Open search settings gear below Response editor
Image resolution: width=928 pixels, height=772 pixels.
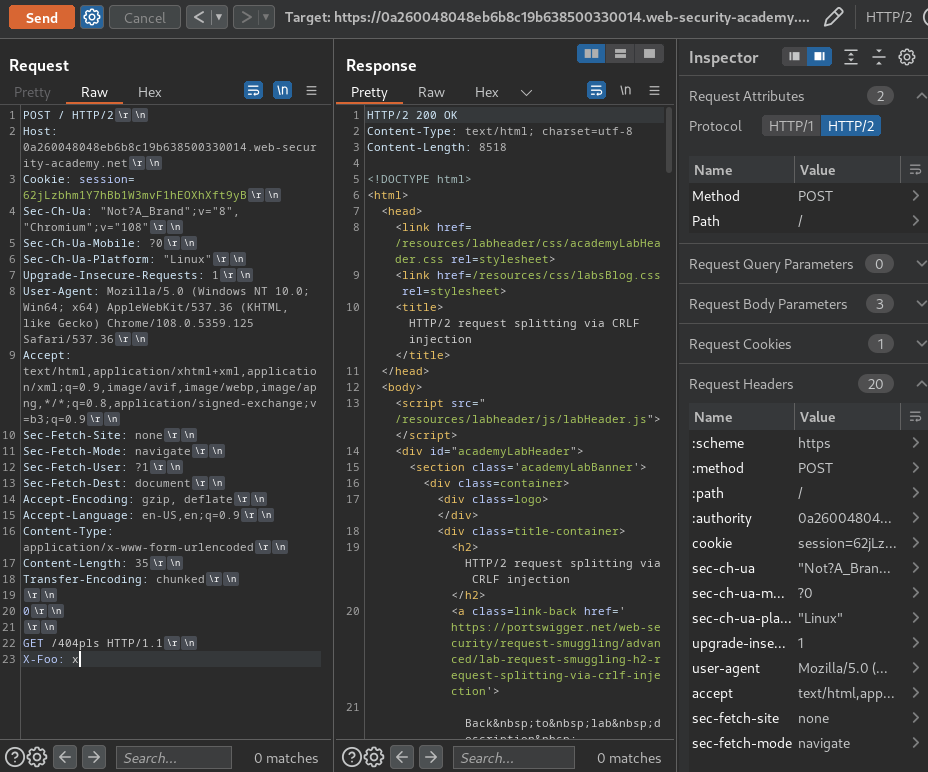tap(373, 757)
